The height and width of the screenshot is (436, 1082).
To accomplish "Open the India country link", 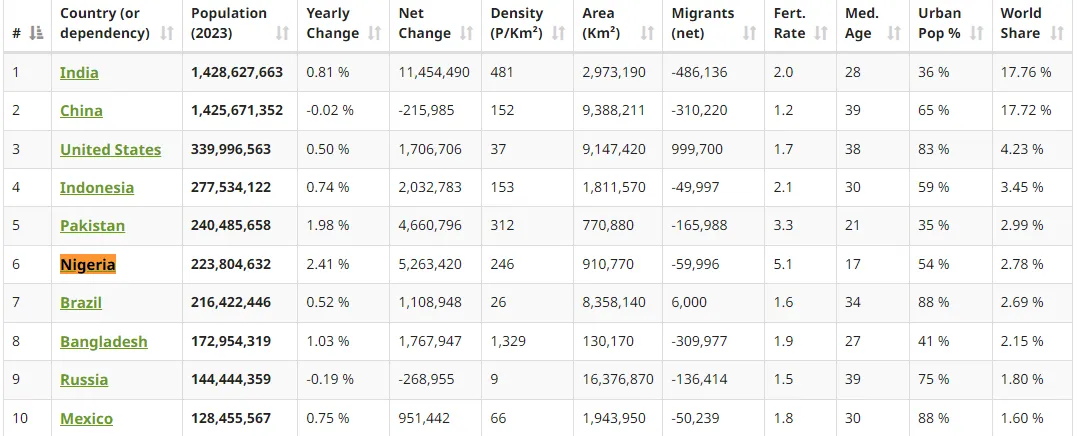I will 79,73.
